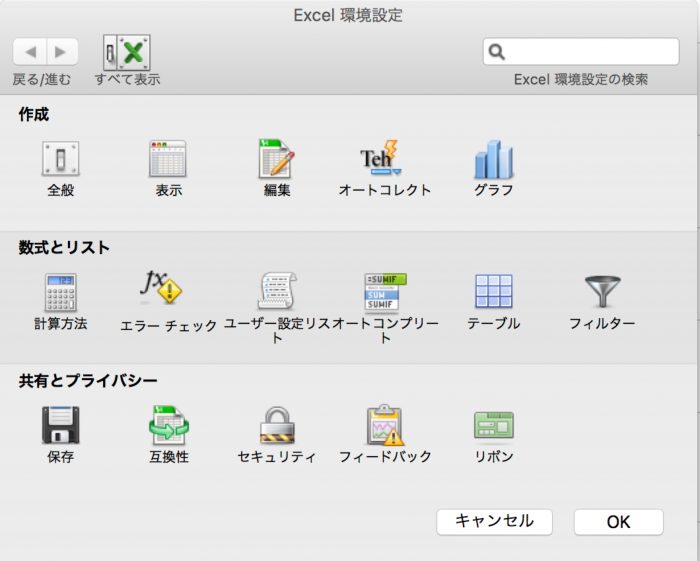Open the 全般 (General) preferences icon
The height and width of the screenshot is (561, 700).
click(x=60, y=159)
